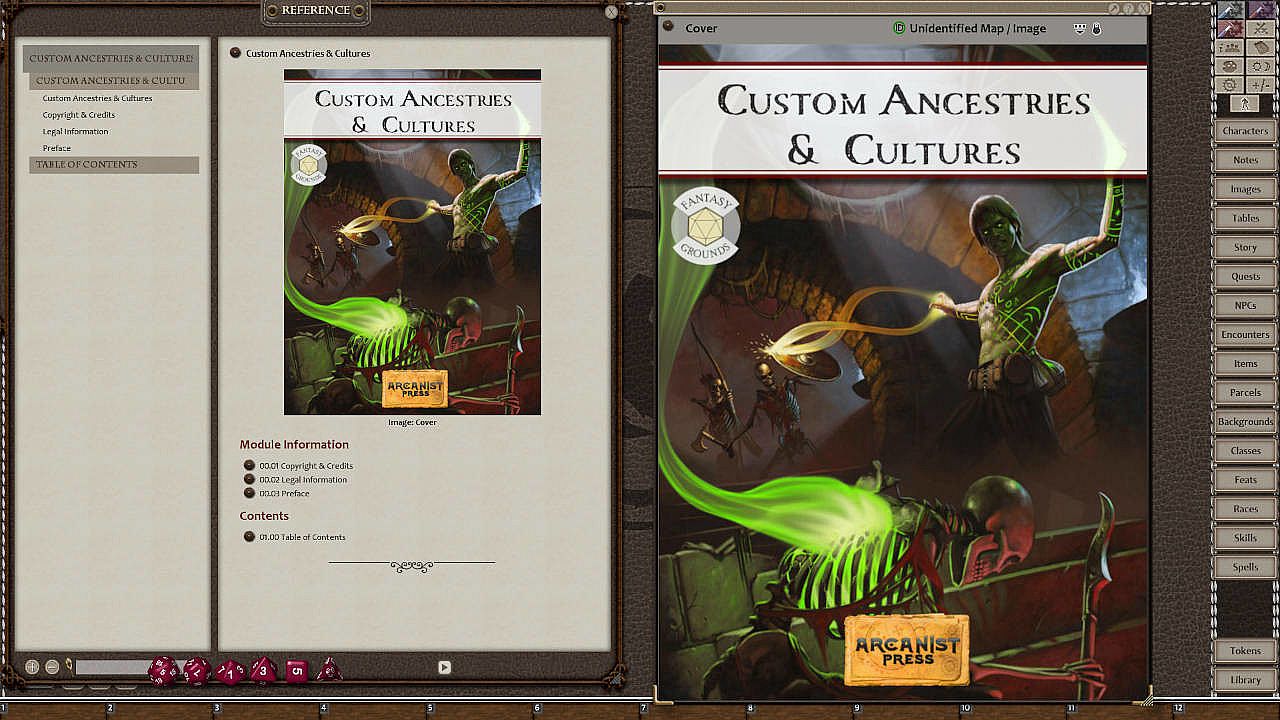Open the gear options icon
This screenshot has height=720, width=1280.
1230,85
